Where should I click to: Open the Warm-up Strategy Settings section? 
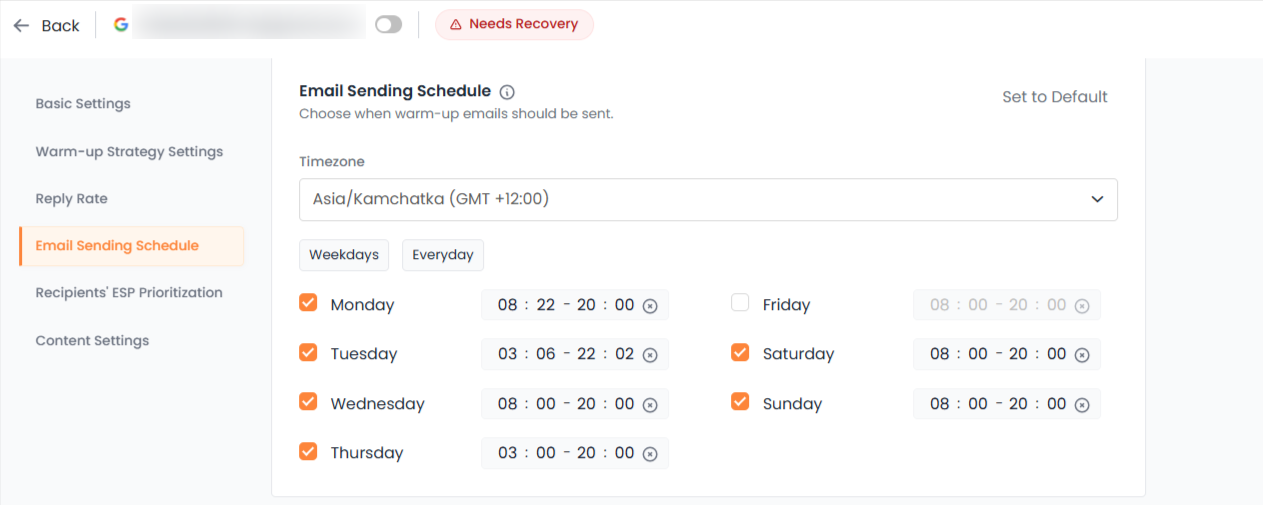pyautogui.click(x=129, y=152)
